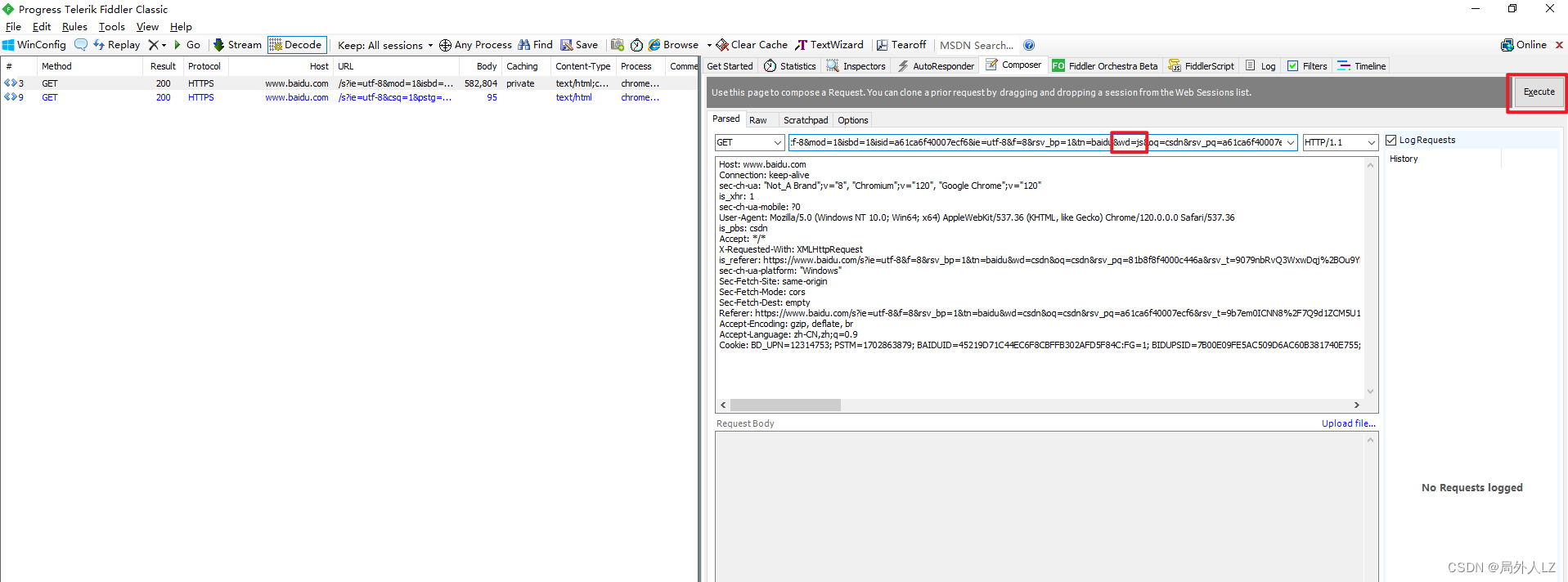This screenshot has width=1568, height=582.
Task: Select session 9 in the sessions list
Action: point(349,97)
